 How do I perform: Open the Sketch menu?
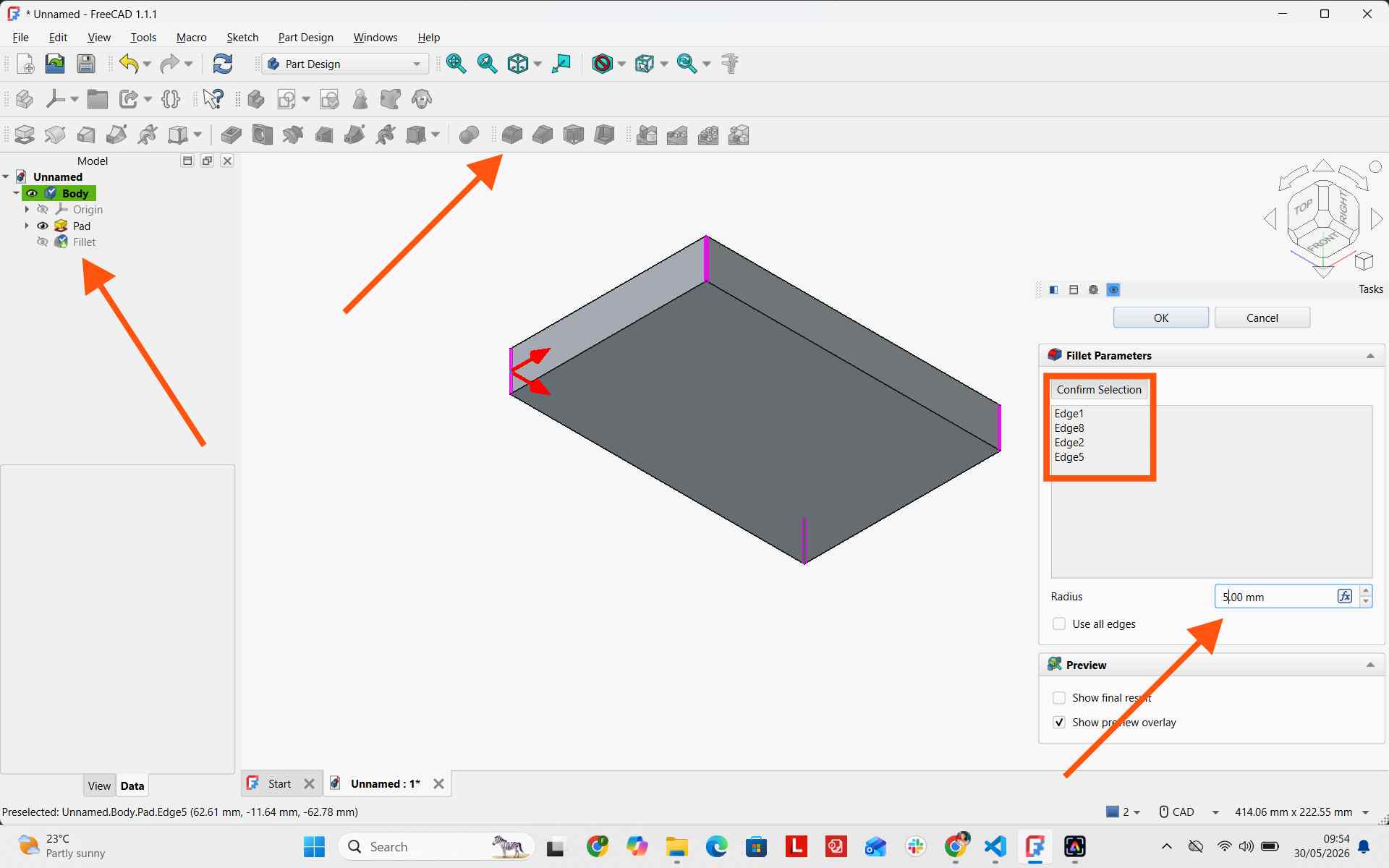242,37
